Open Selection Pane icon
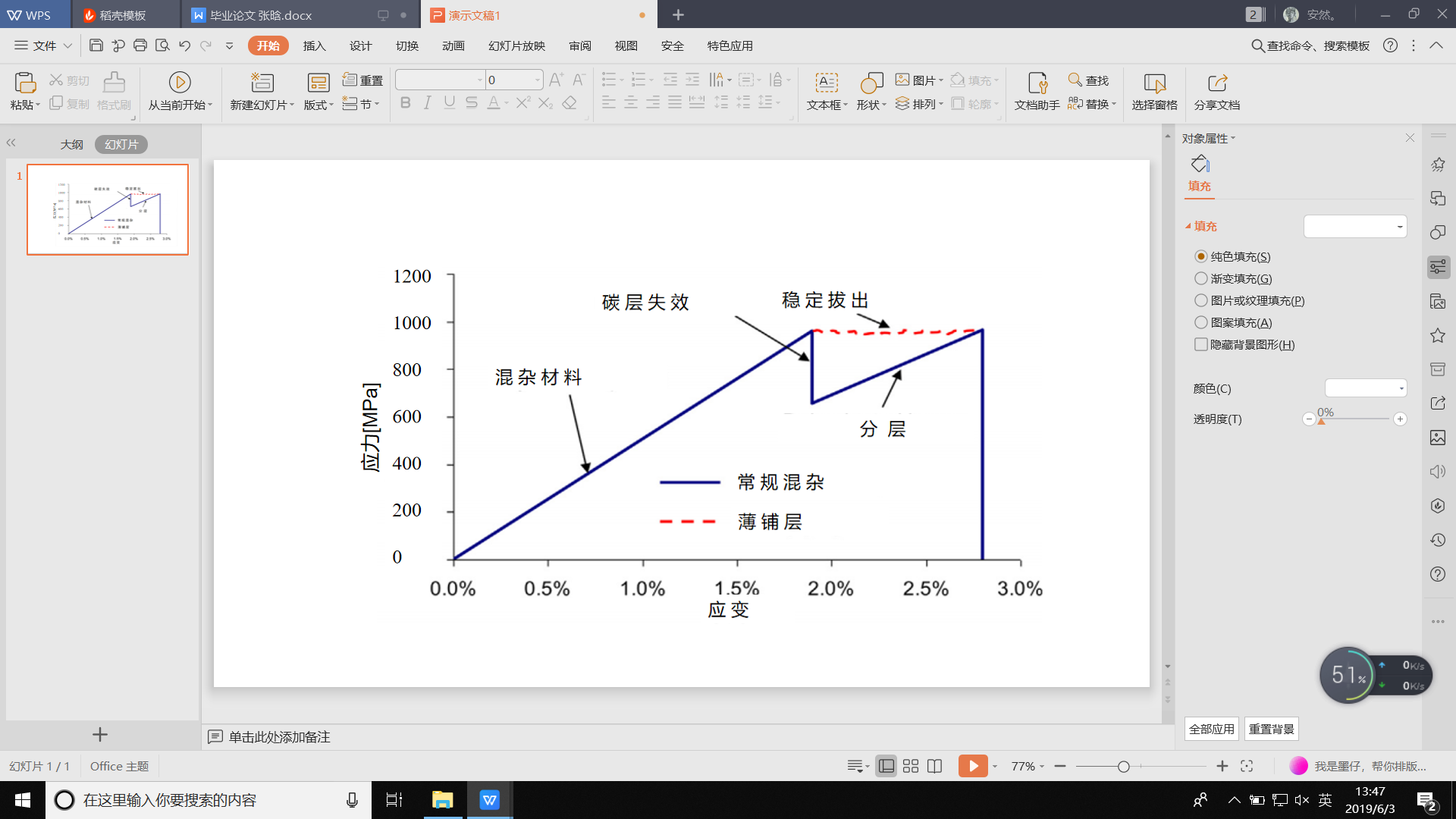This screenshot has height=819, width=1456. tap(1154, 82)
